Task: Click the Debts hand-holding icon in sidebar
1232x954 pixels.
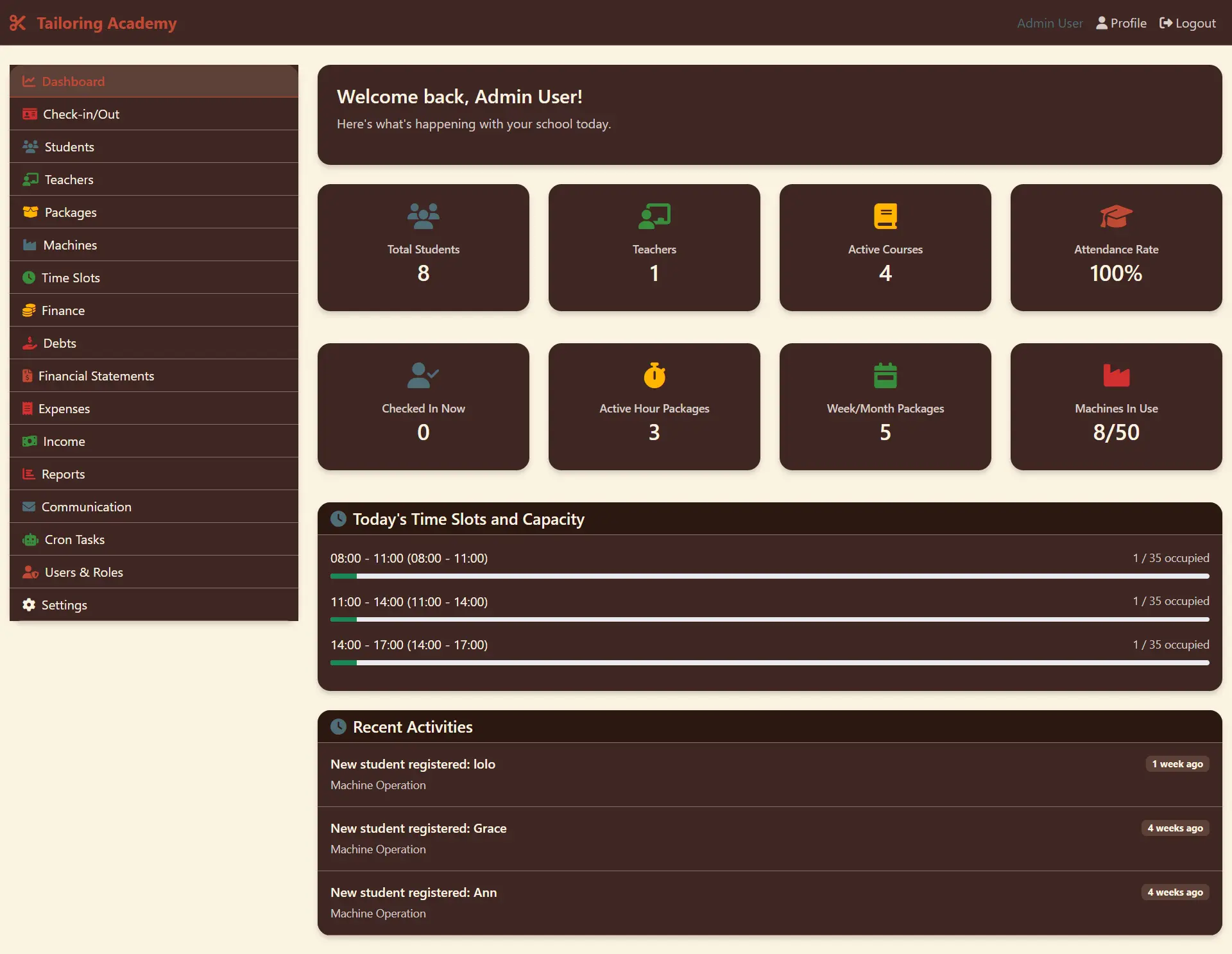Action: pyautogui.click(x=30, y=343)
